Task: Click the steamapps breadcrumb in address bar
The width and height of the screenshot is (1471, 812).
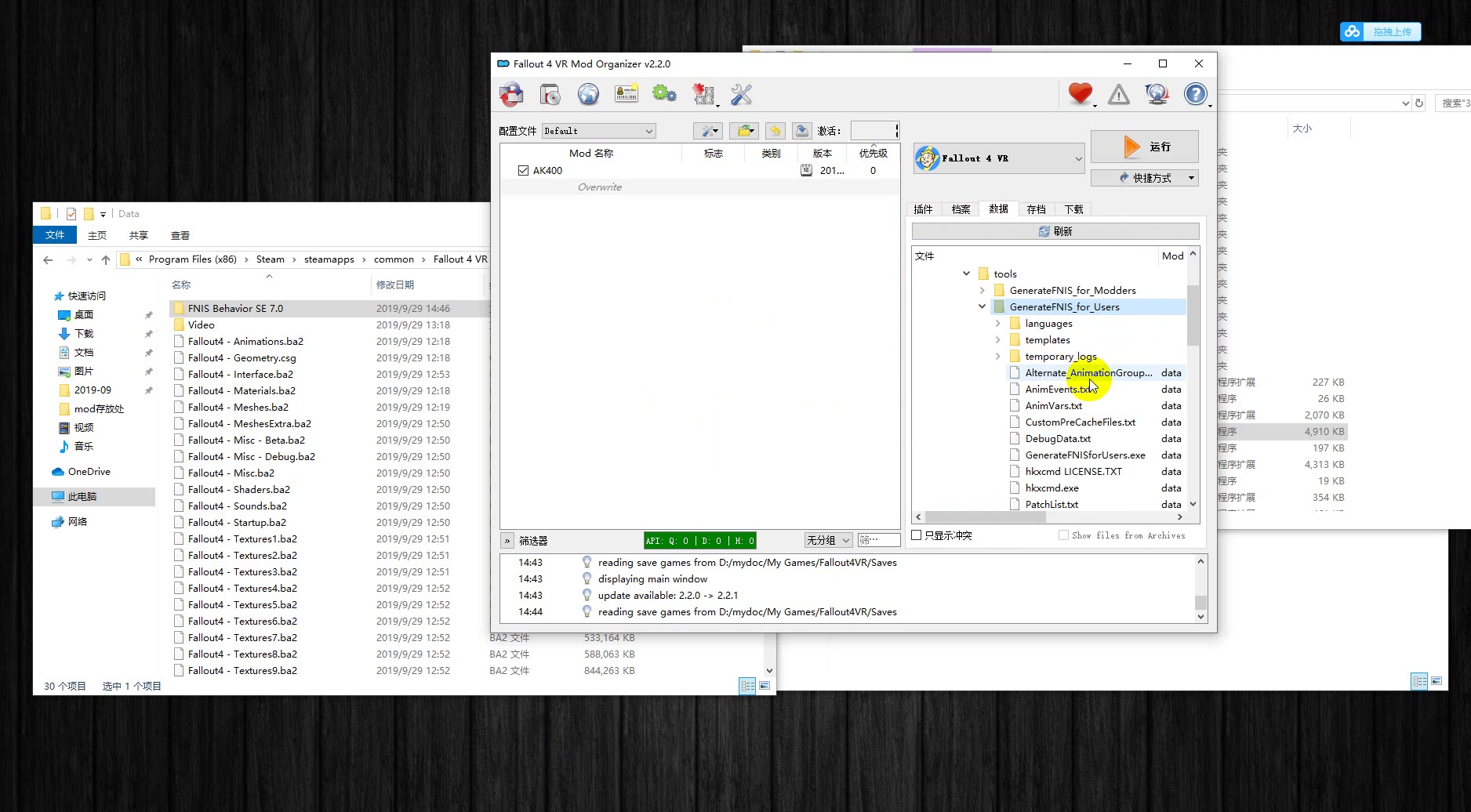Action: click(329, 259)
